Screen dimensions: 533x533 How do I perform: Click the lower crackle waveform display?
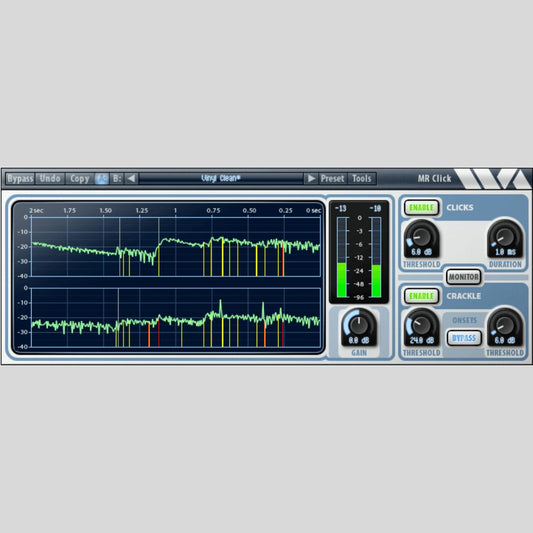click(x=176, y=317)
